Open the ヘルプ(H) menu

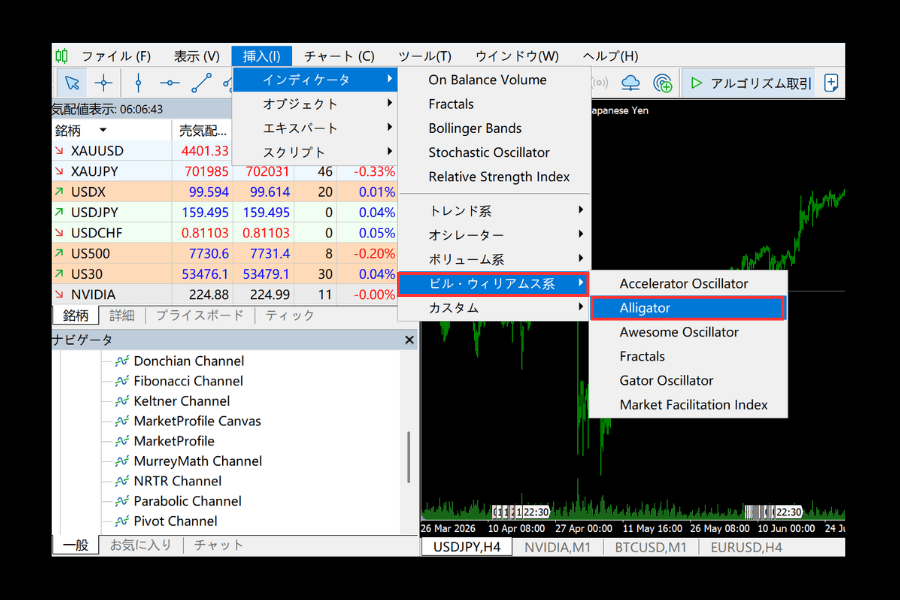611,56
